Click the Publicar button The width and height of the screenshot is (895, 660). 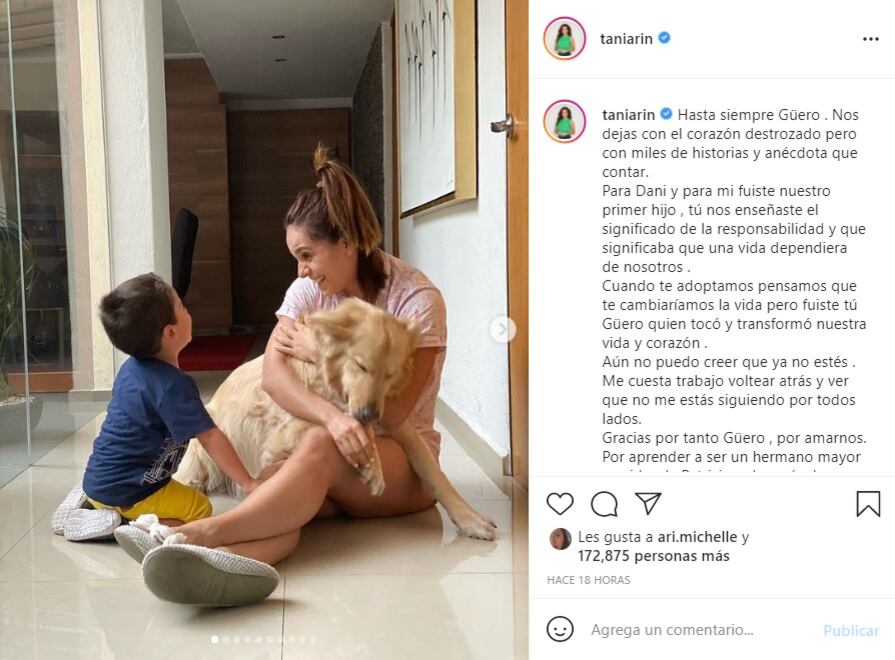(x=851, y=630)
